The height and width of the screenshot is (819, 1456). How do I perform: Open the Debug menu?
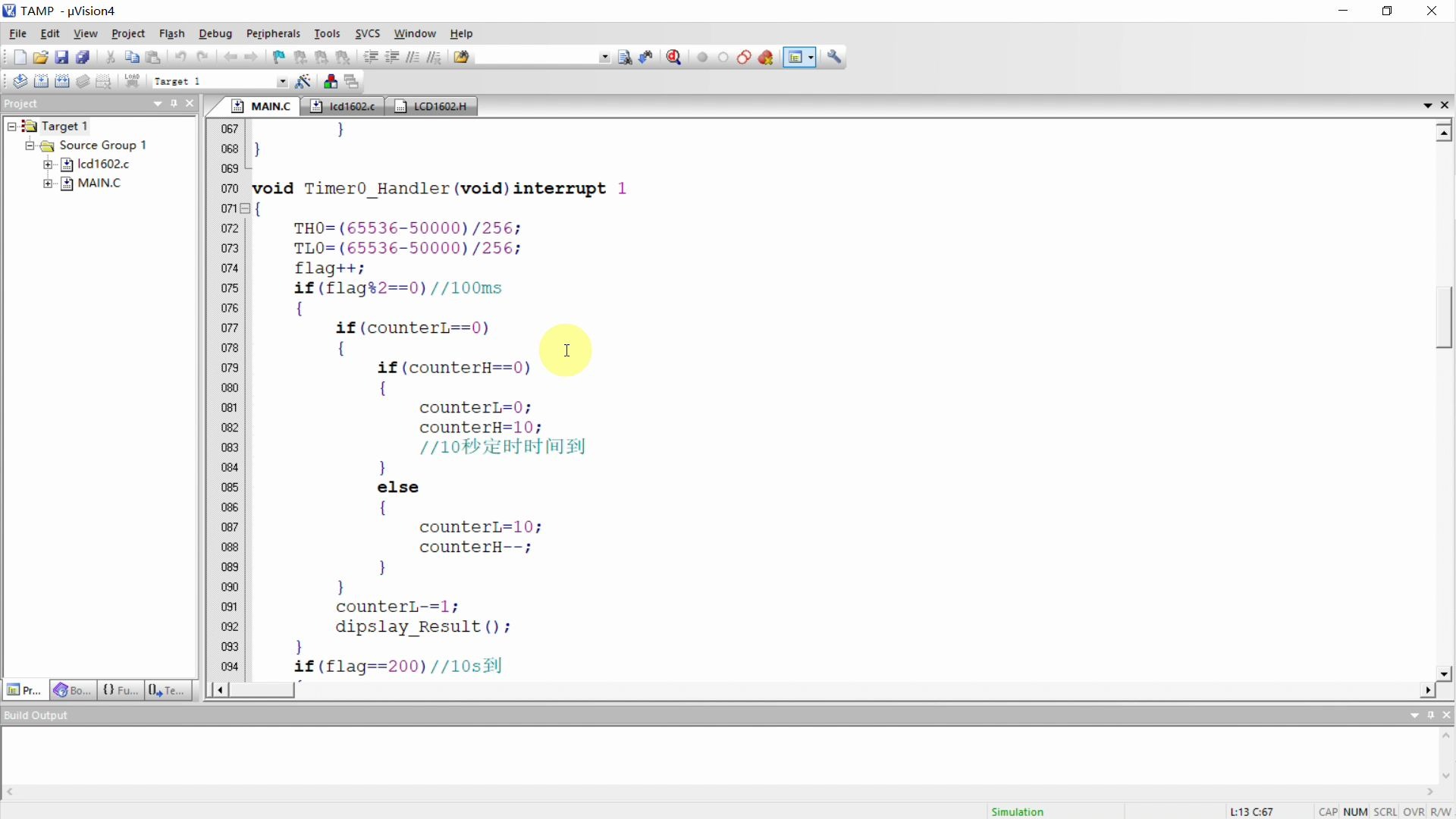pos(215,34)
